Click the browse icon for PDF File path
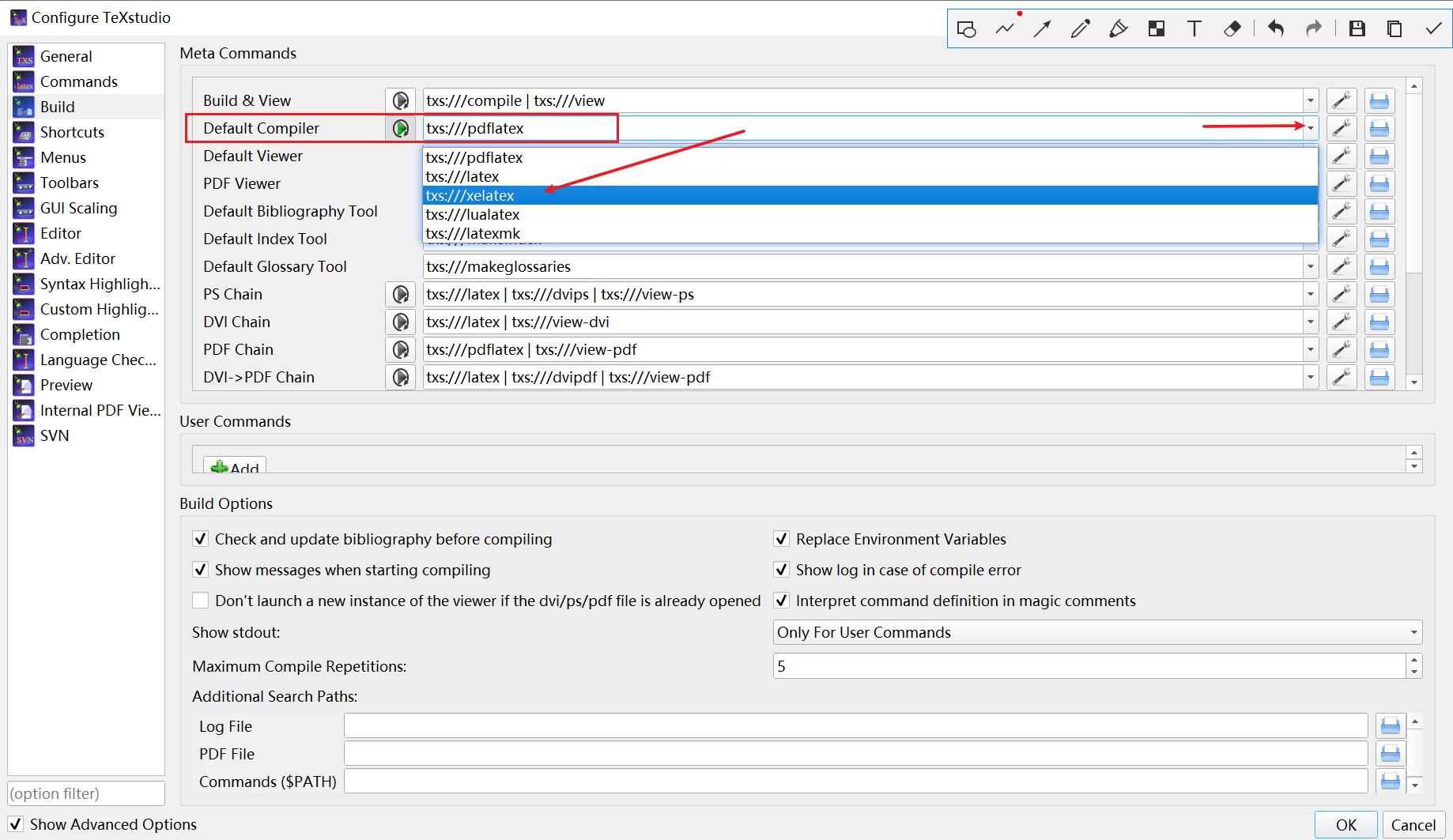This screenshot has height=840, width=1453. tap(1391, 753)
